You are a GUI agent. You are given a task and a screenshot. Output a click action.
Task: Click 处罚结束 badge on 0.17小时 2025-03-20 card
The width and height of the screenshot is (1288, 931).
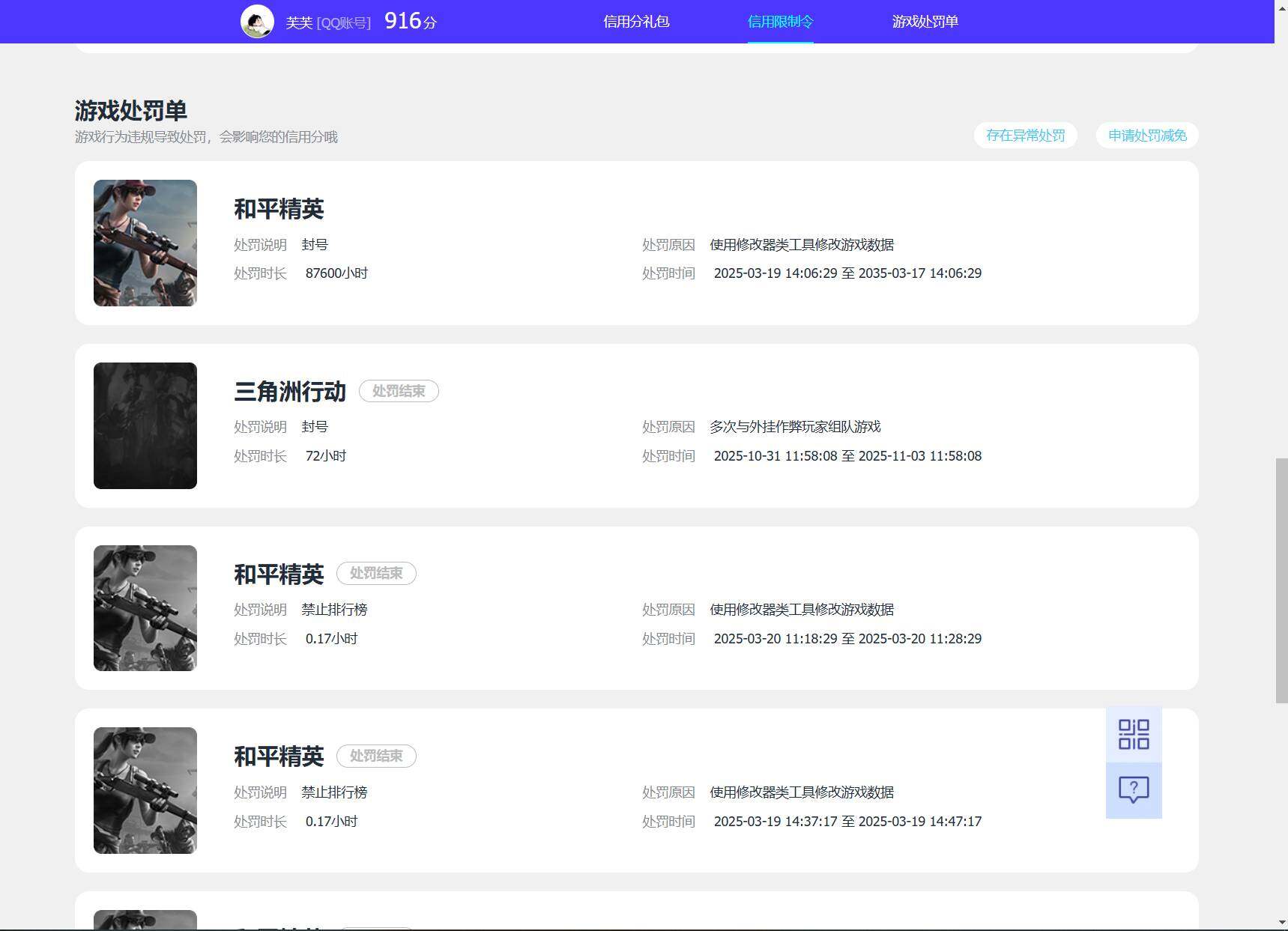(x=376, y=573)
